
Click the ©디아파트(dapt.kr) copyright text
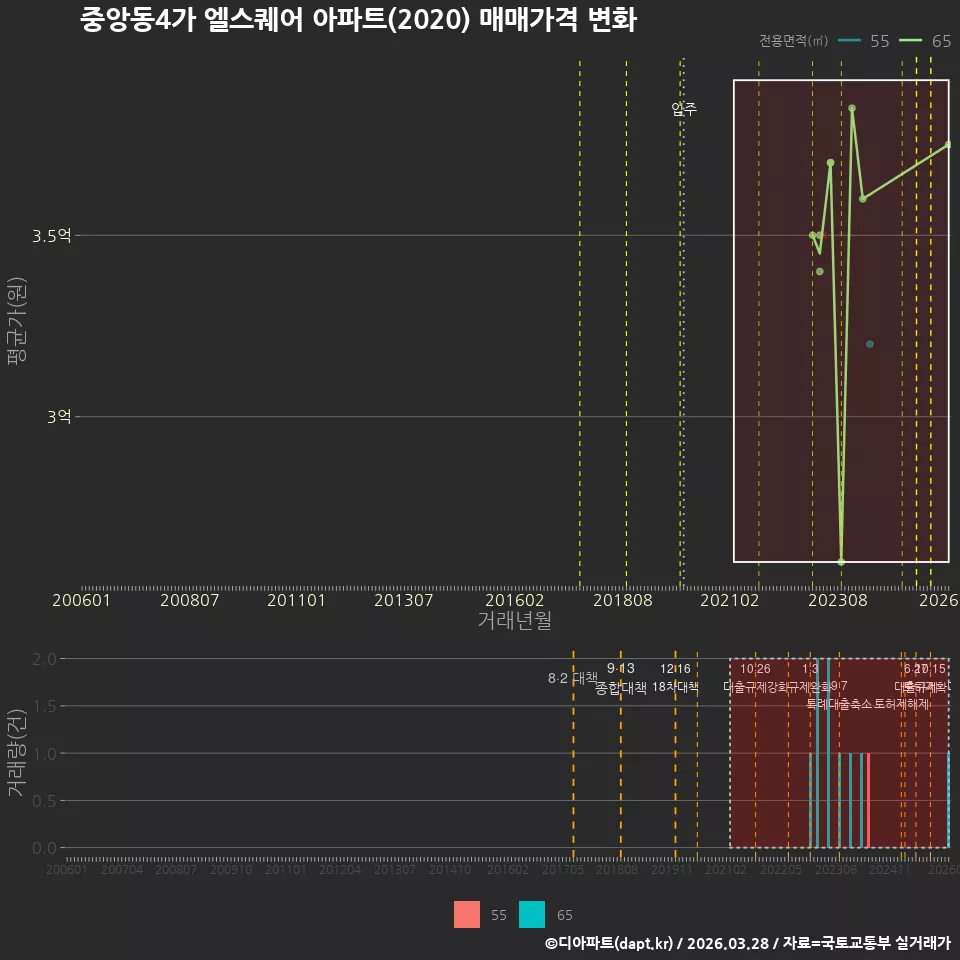tap(609, 943)
